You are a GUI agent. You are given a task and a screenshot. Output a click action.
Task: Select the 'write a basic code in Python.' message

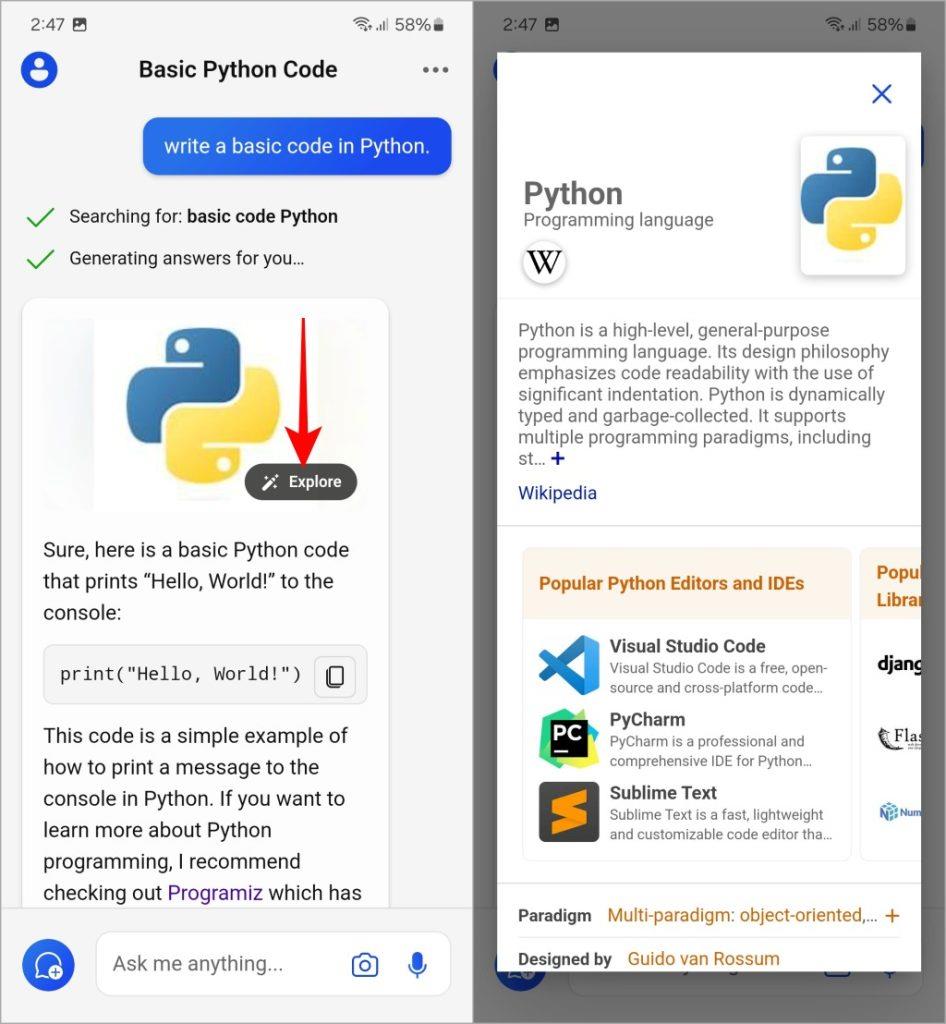pyautogui.click(x=297, y=146)
